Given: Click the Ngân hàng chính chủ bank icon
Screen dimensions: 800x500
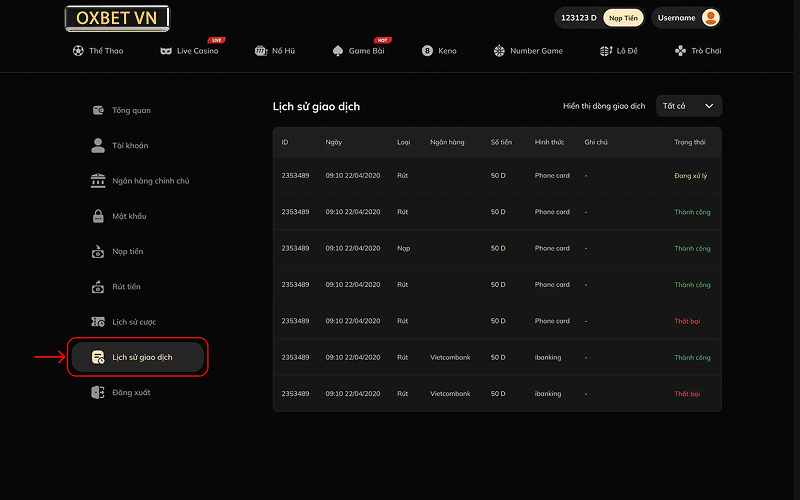Looking at the screenshot, I should 98,181.
